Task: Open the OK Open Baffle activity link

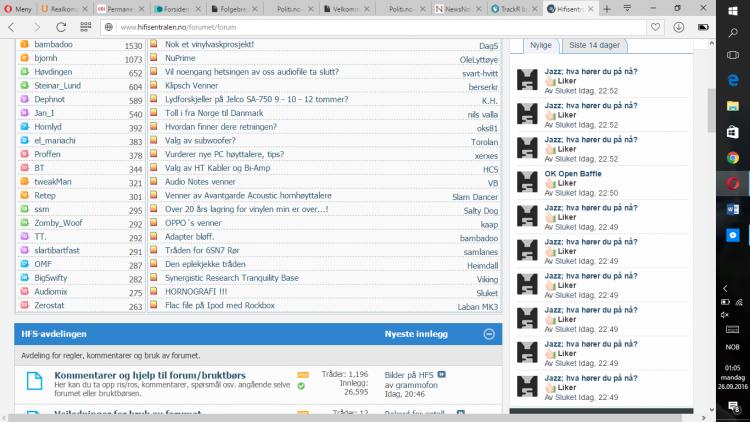Action: point(573,174)
